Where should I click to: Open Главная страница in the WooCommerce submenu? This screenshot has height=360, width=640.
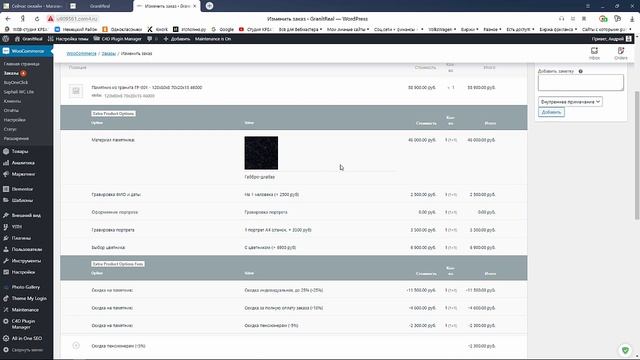[x=22, y=64]
